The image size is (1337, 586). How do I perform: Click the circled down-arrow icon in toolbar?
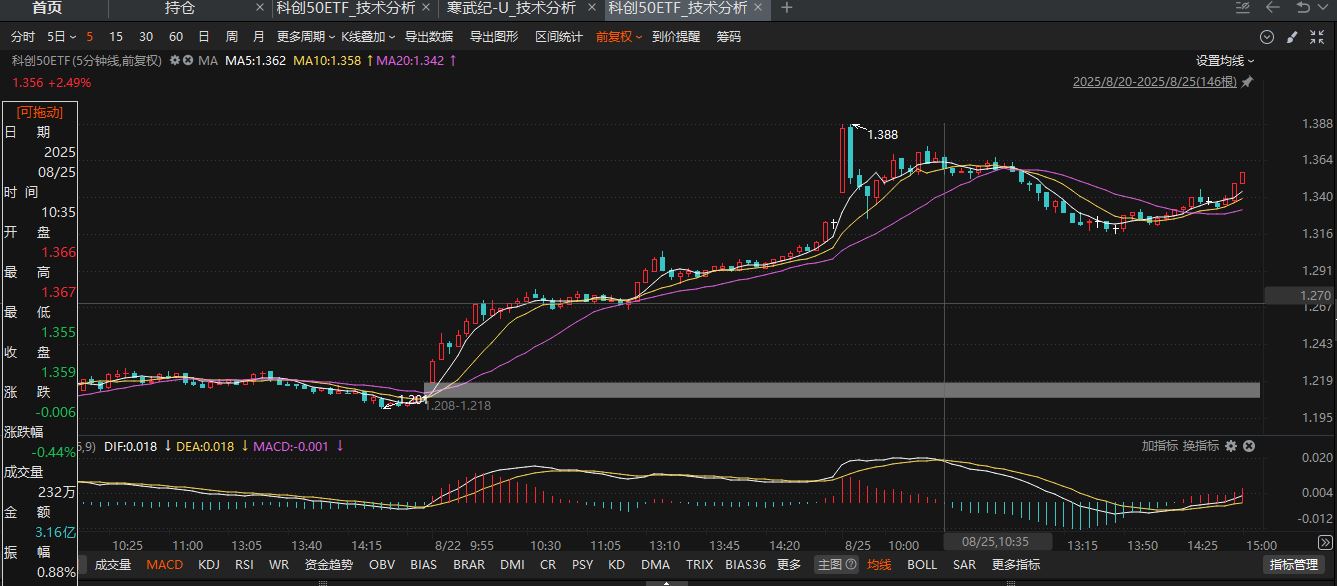click(1267, 37)
